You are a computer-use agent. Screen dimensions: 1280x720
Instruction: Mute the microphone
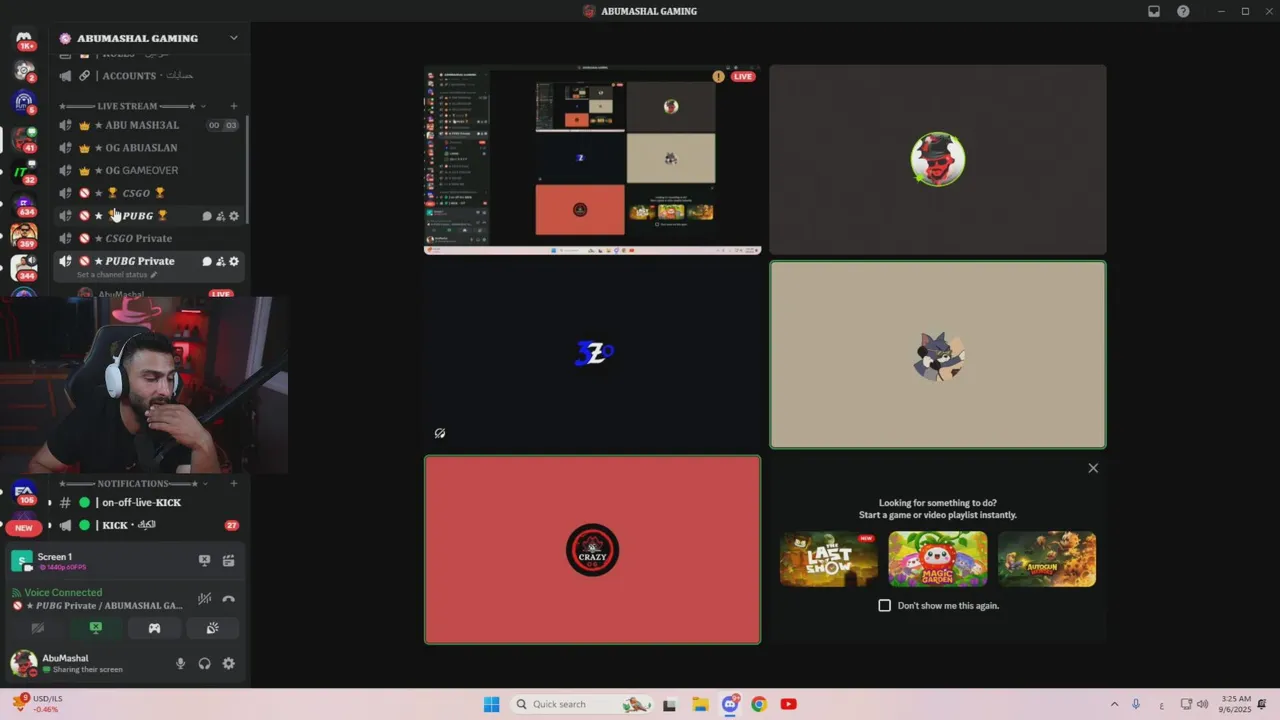pos(181,663)
